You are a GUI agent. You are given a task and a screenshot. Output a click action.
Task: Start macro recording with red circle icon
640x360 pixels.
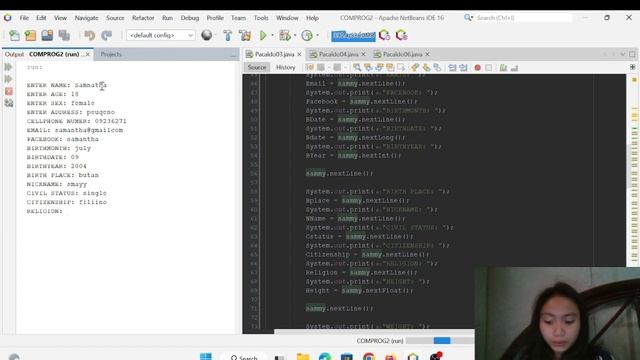pyautogui.click(x=478, y=67)
